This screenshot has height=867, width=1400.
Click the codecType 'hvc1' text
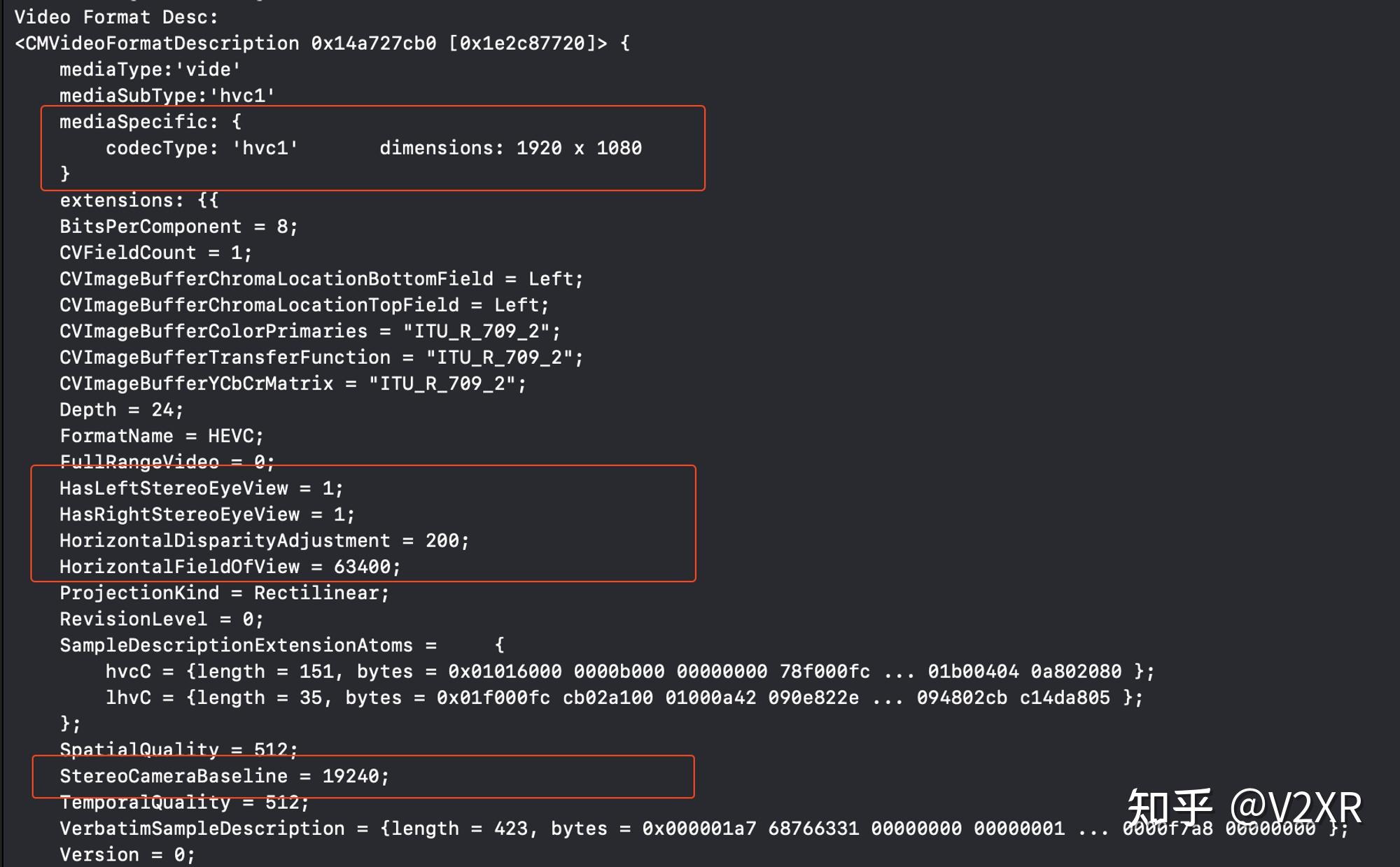202,148
